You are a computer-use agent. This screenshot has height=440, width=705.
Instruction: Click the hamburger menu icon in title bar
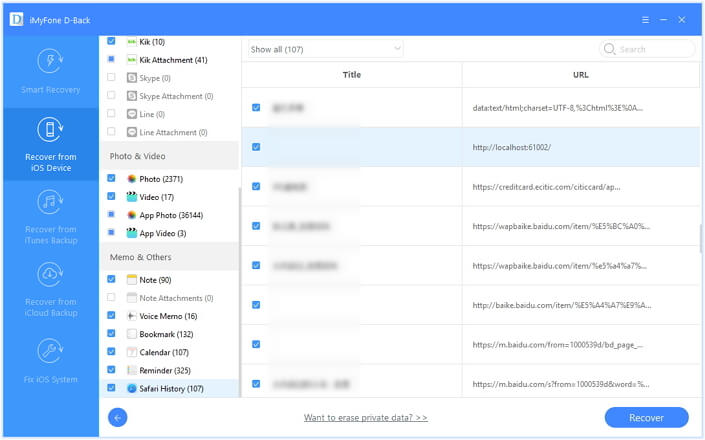click(645, 20)
